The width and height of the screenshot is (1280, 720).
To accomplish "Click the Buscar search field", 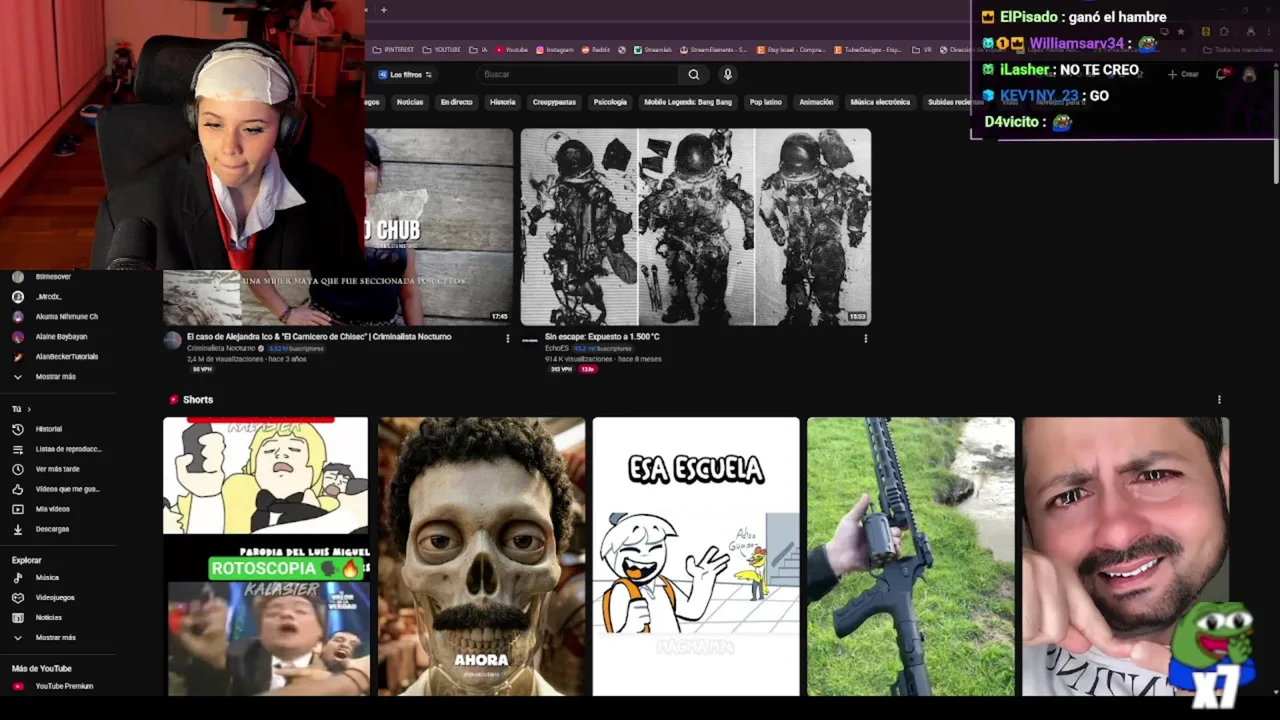I will coord(578,74).
